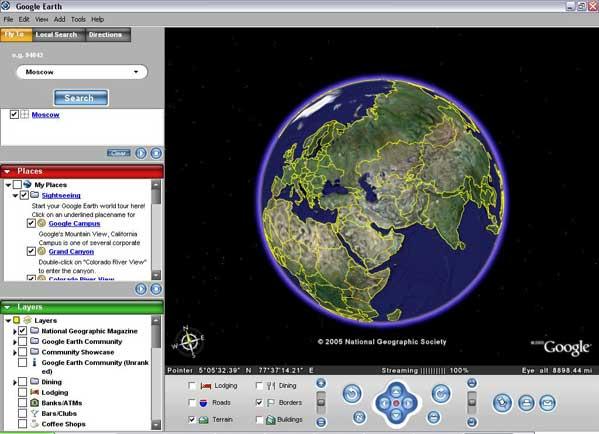Viewport: 599px width, 434px height.
Task: Click the reset tilt button below right rotate
Action: coord(434,417)
